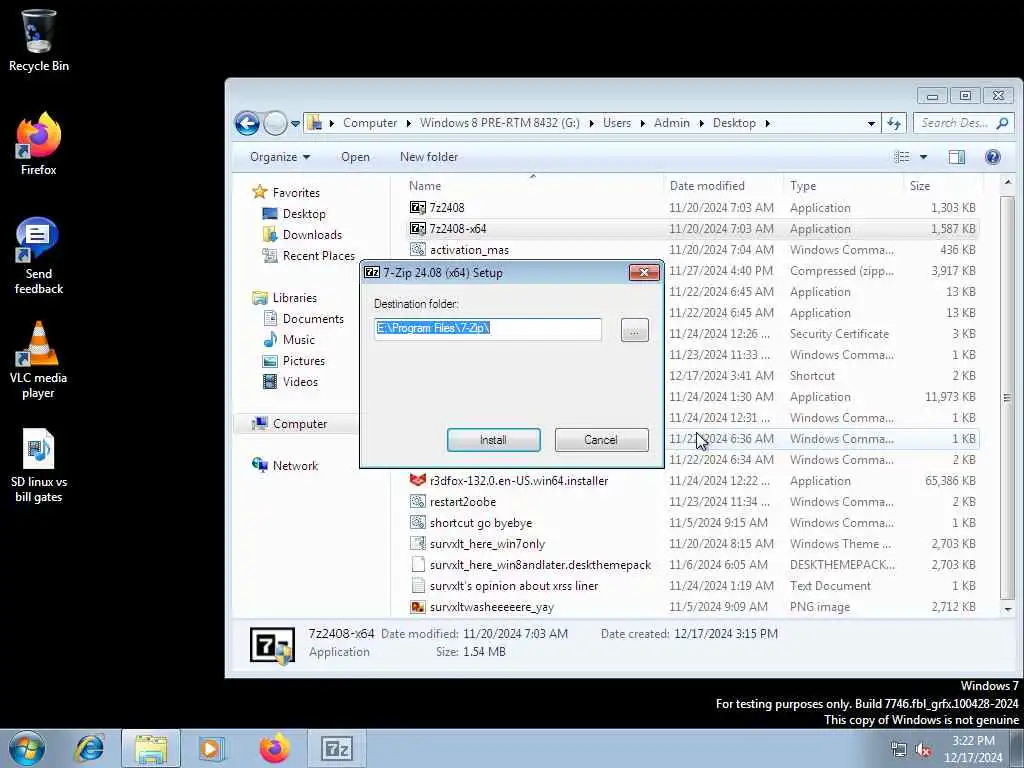
Task: Click the file list scroll up arrow
Action: click(x=1007, y=183)
